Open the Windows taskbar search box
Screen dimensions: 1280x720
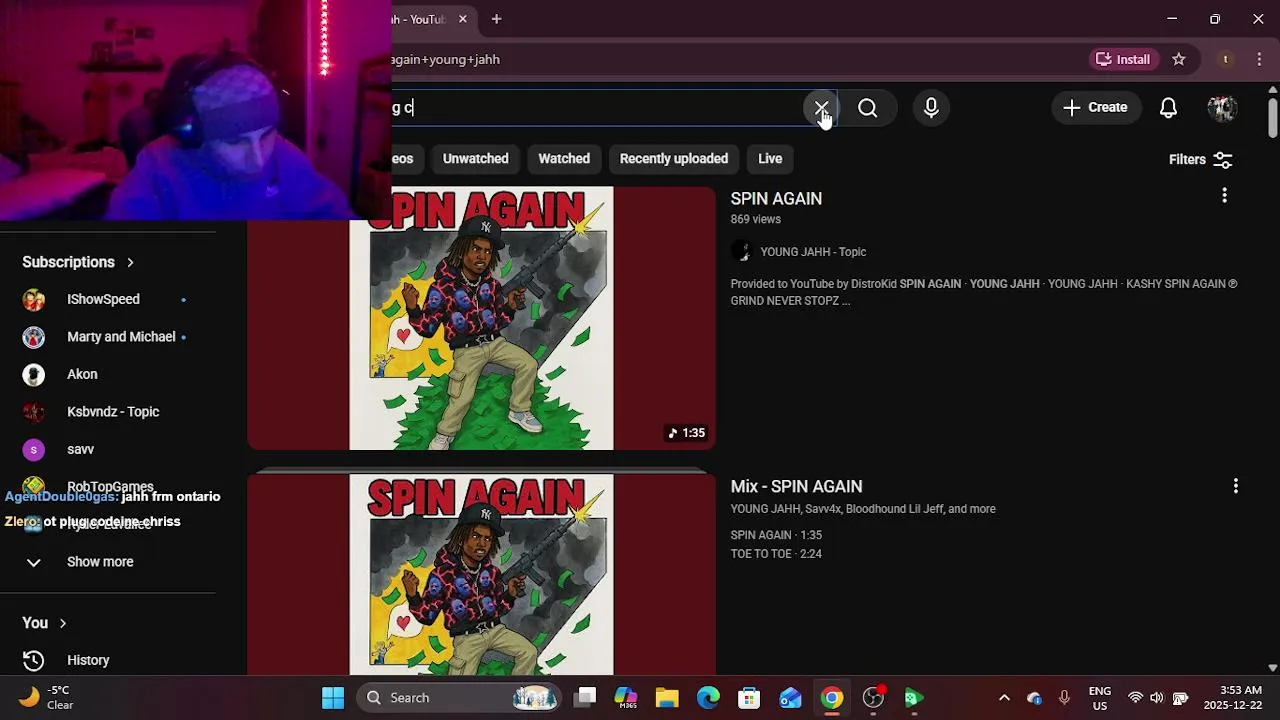tap(460, 698)
